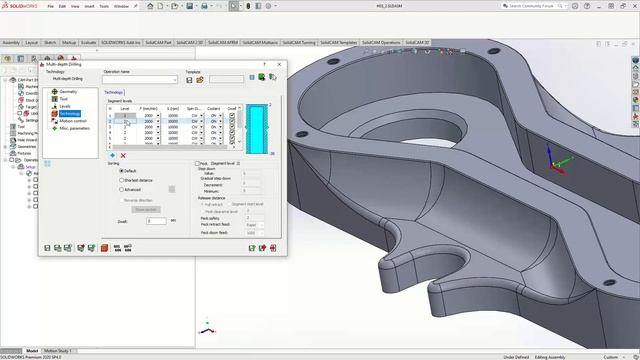The height and width of the screenshot is (360, 640).
Task: Switch to the SolidCAM Operations tab
Action: [381, 42]
